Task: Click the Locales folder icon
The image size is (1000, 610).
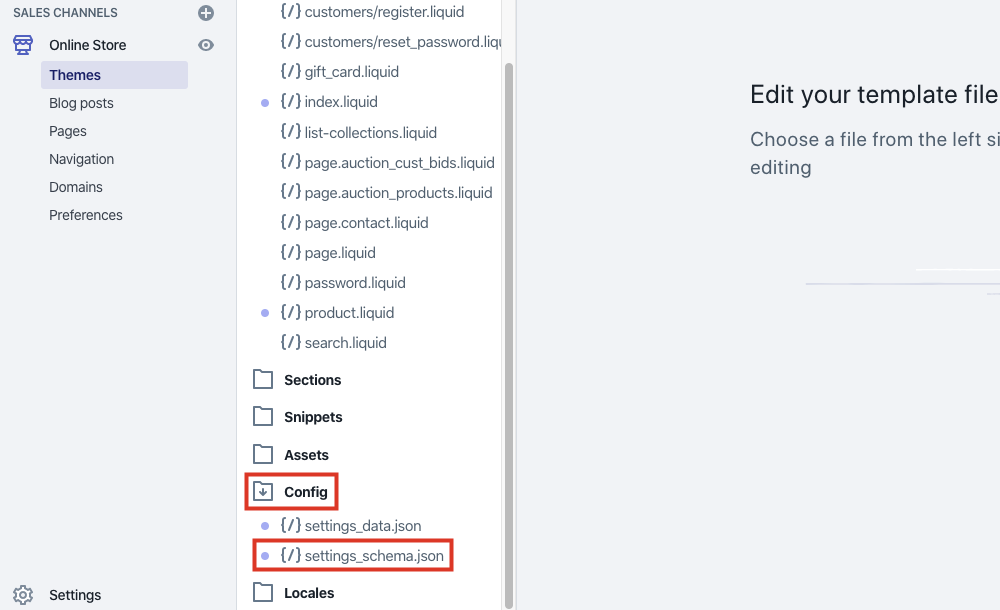Action: [263, 592]
